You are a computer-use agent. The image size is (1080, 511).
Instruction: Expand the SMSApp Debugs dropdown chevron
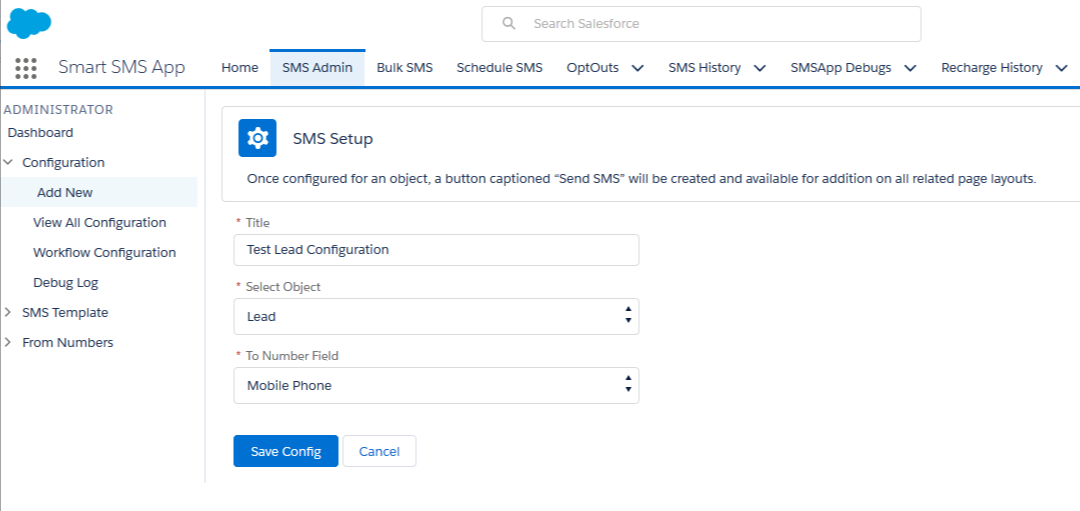click(910, 68)
